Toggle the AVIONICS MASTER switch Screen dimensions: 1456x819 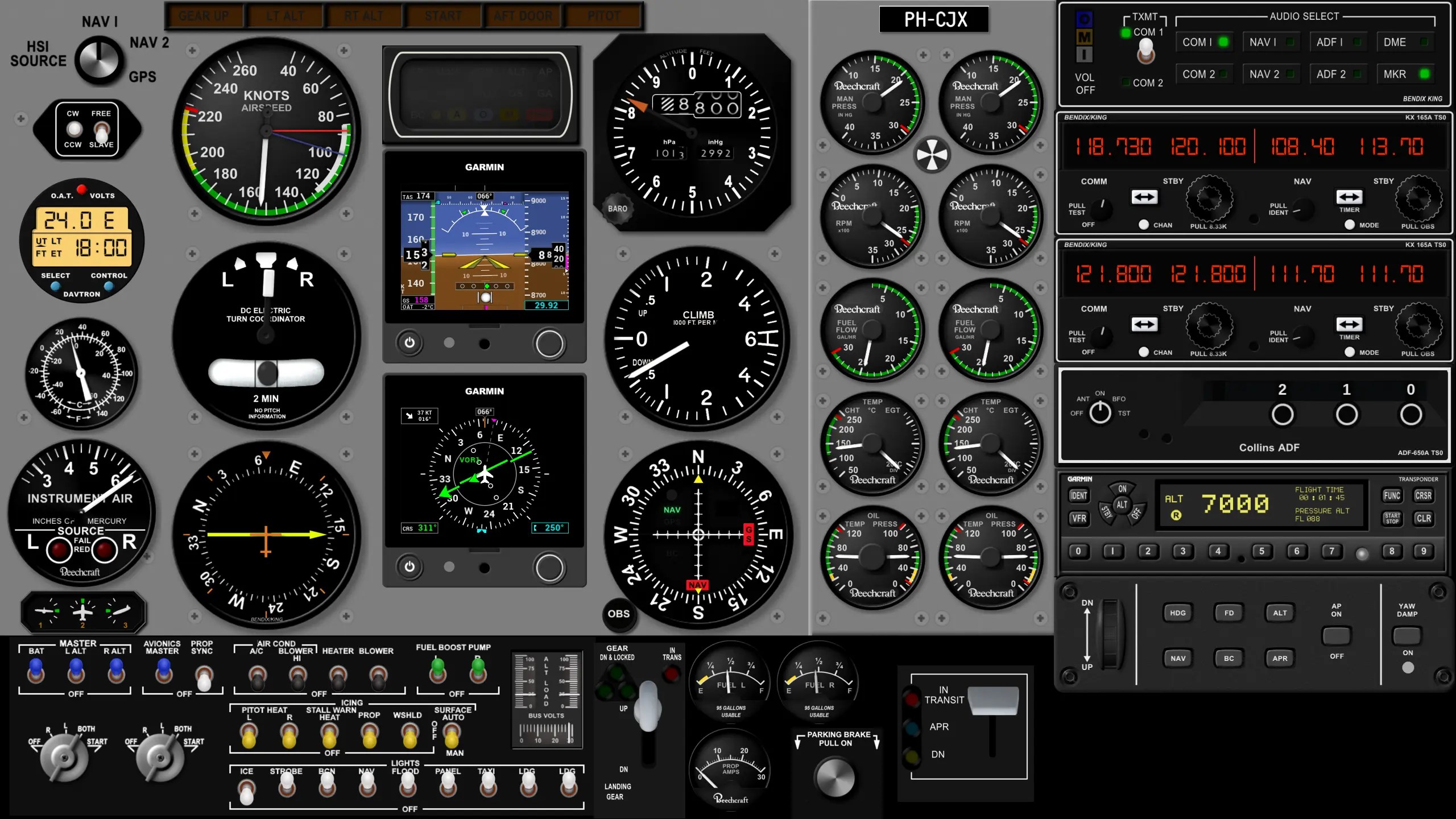click(x=164, y=671)
